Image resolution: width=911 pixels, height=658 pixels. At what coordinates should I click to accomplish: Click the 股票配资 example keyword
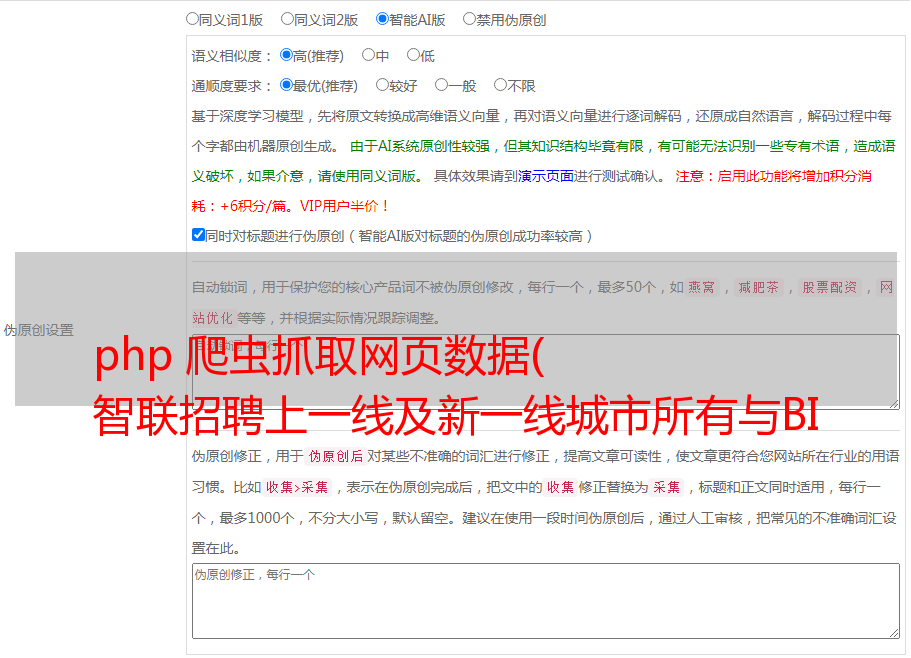click(830, 287)
